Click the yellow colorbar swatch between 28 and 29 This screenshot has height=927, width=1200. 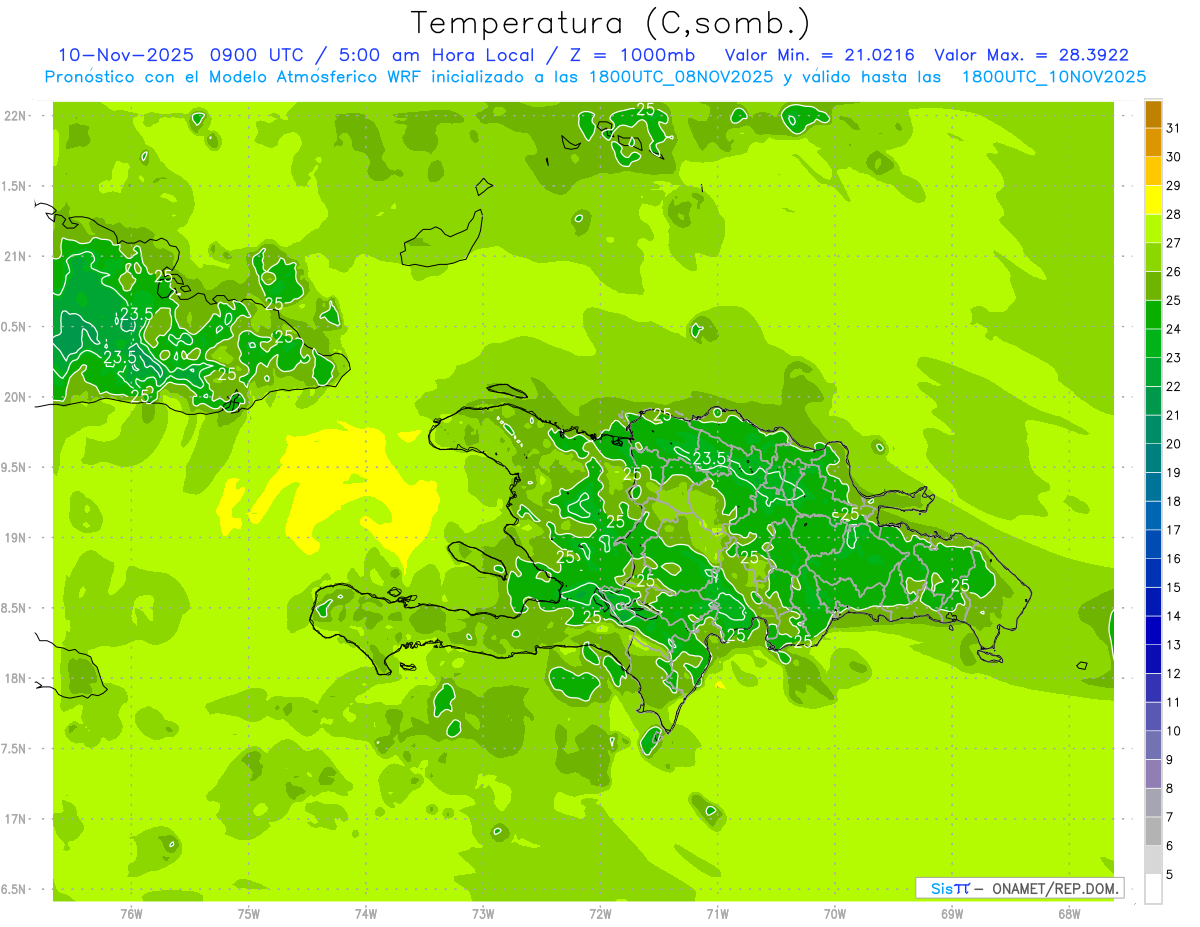coord(1153,200)
